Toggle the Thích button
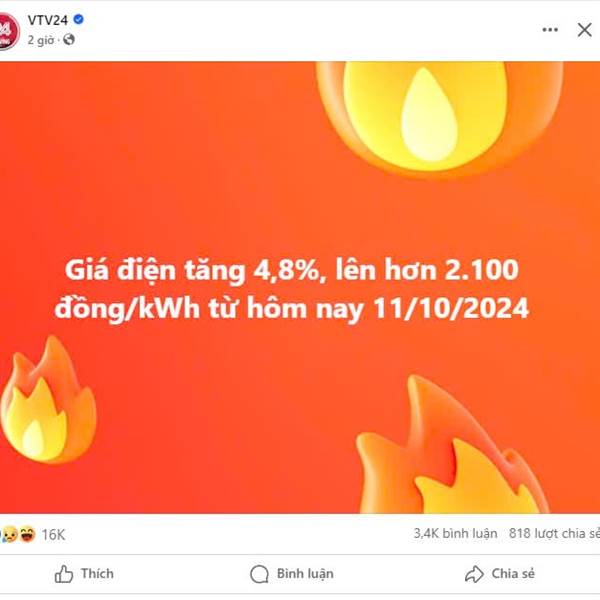The width and height of the screenshot is (600, 600). (x=84, y=574)
